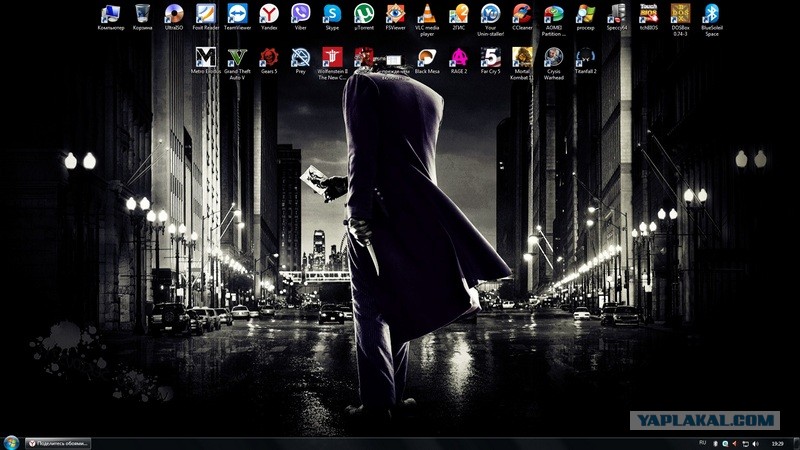Select the DOSBox 0.74-3 shortcut

[x=680, y=20]
